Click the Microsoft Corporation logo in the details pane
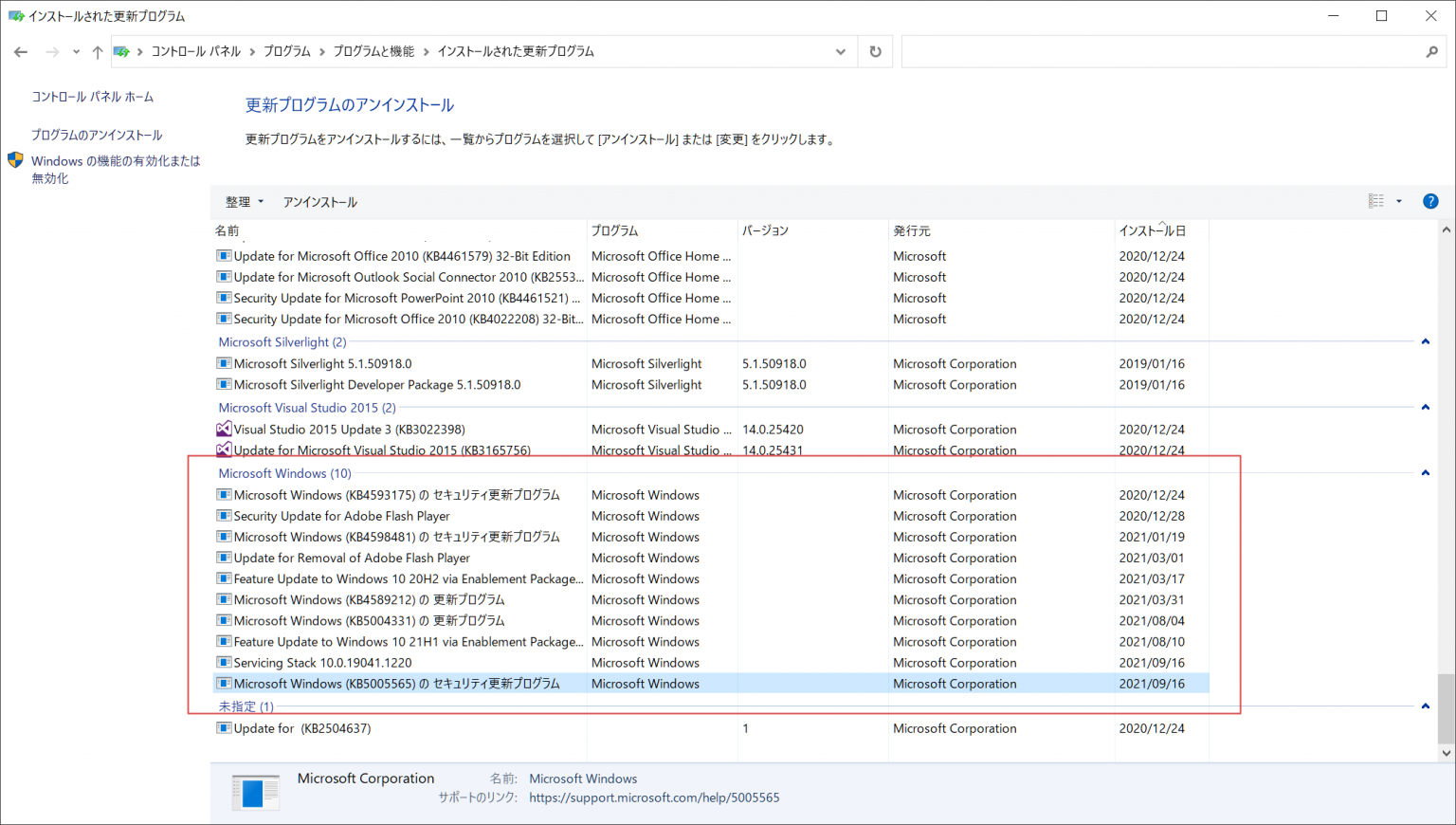 coord(256,792)
